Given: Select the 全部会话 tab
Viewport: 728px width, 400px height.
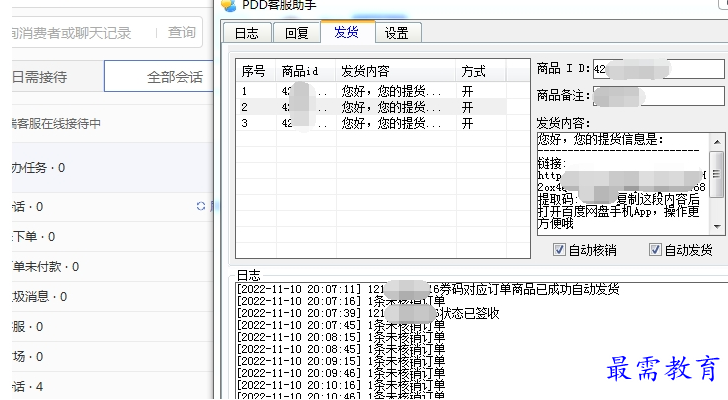Looking at the screenshot, I should tap(159, 77).
